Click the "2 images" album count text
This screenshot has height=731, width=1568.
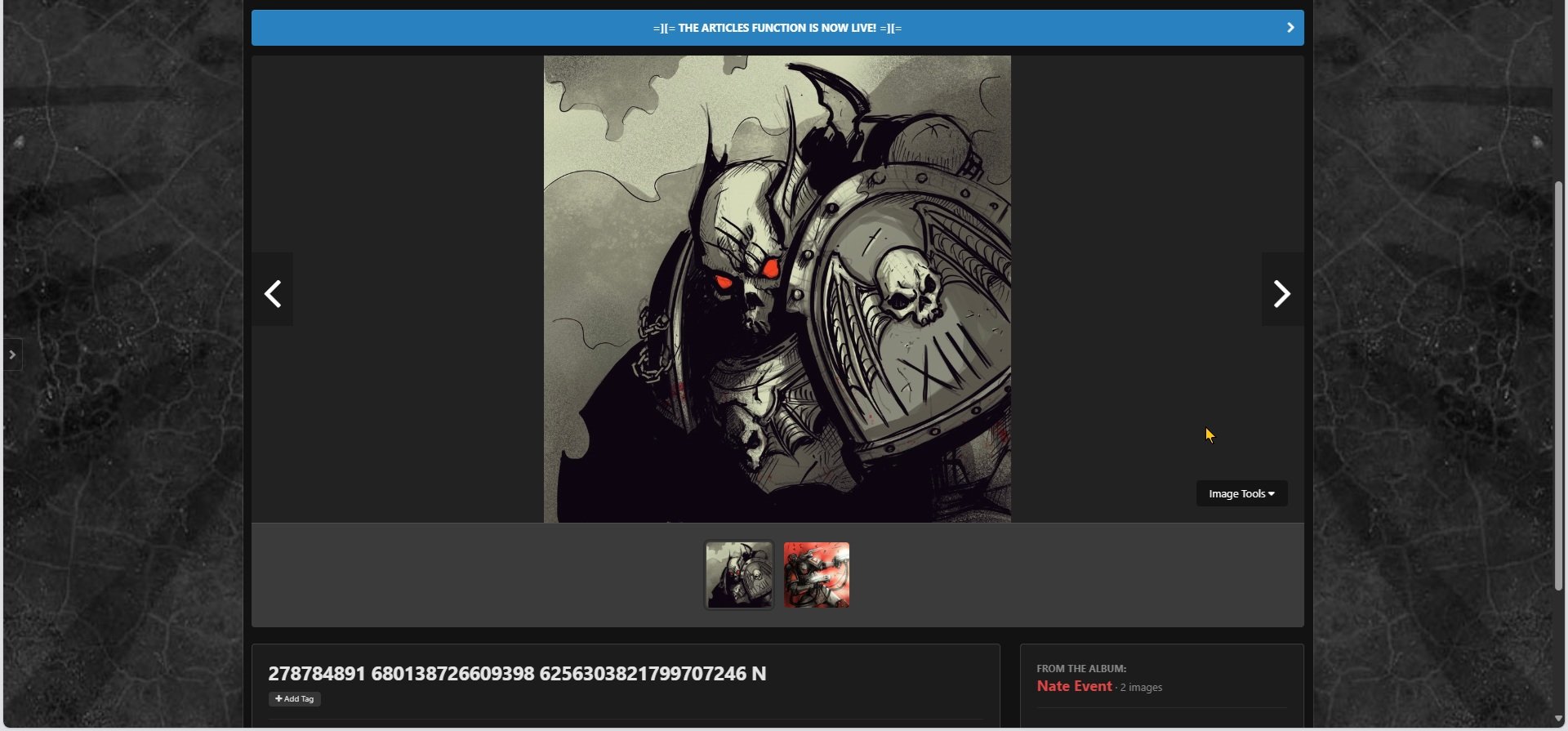click(x=1142, y=688)
